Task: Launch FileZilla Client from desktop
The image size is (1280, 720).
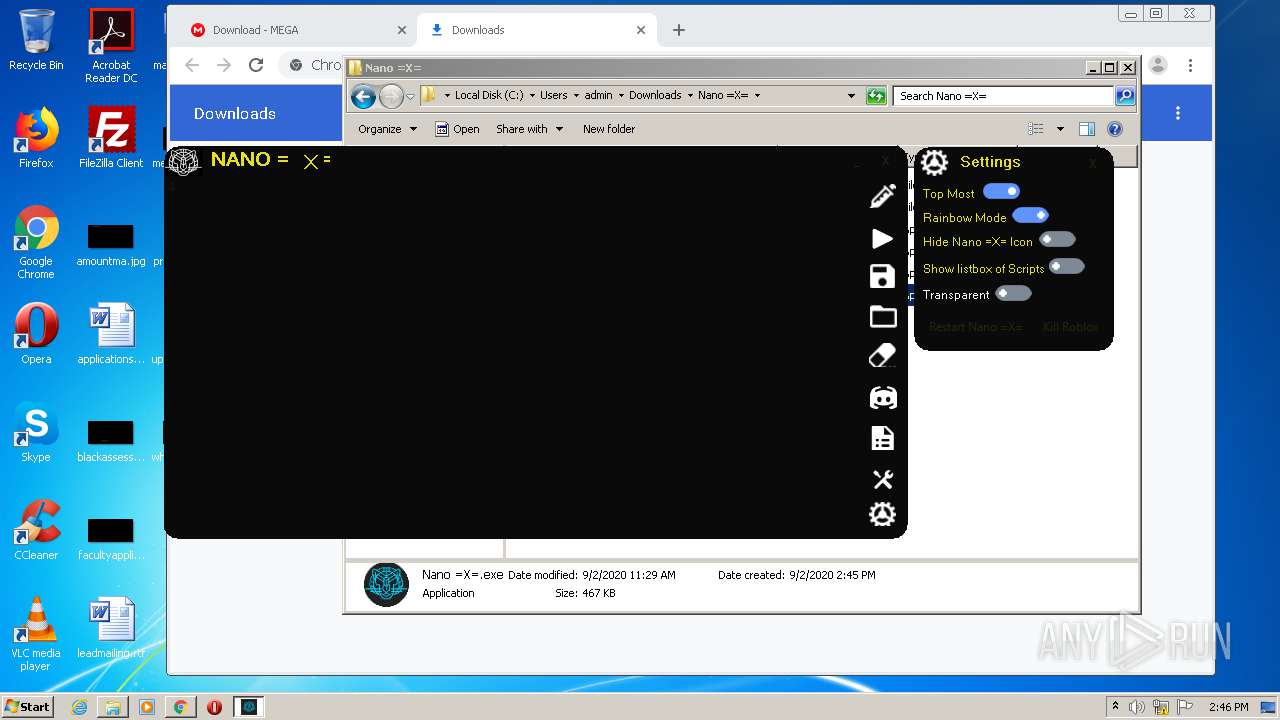Action: (x=111, y=138)
